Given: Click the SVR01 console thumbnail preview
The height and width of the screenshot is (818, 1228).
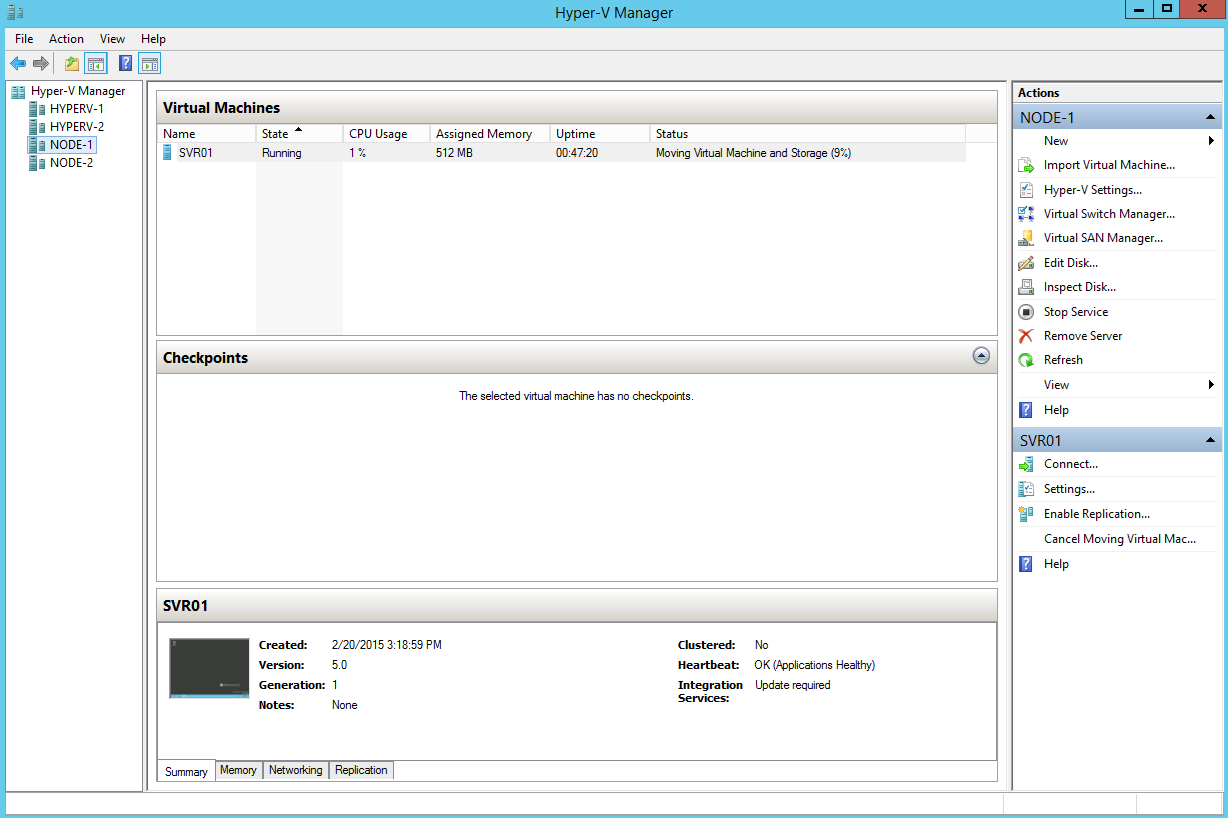Looking at the screenshot, I should tap(209, 668).
